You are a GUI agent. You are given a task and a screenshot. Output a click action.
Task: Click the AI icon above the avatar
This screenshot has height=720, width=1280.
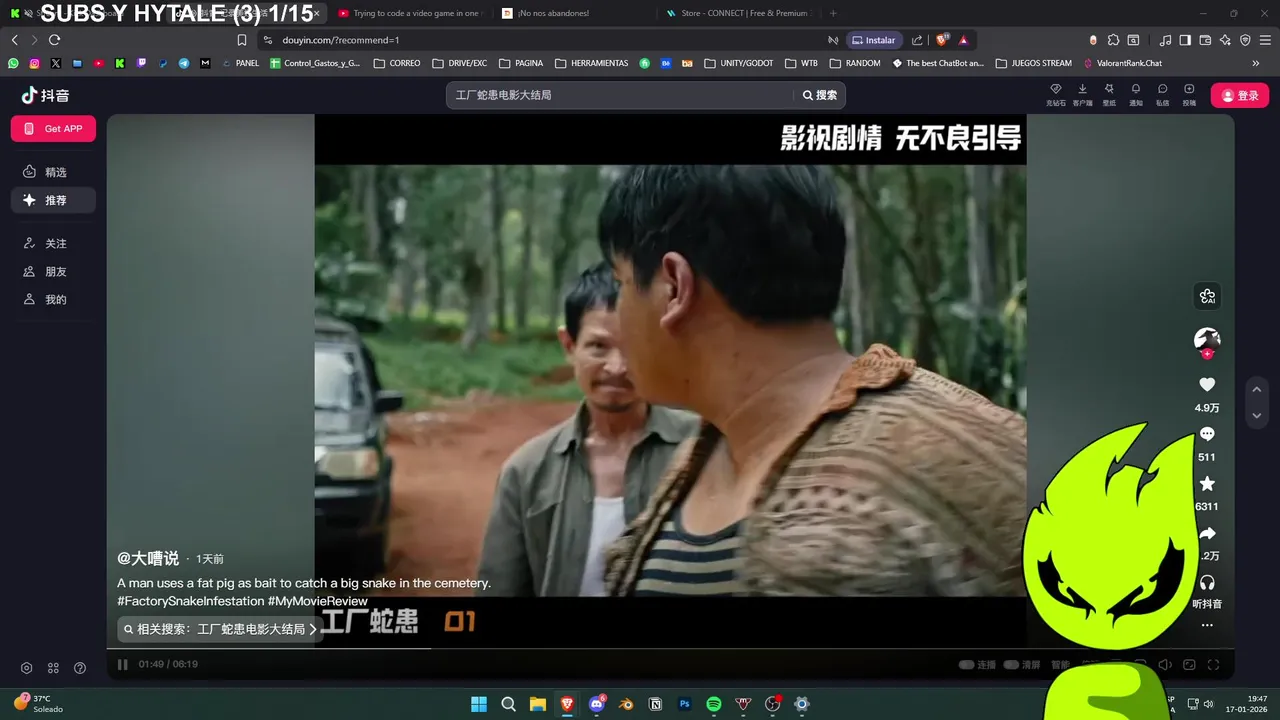pyautogui.click(x=1207, y=296)
